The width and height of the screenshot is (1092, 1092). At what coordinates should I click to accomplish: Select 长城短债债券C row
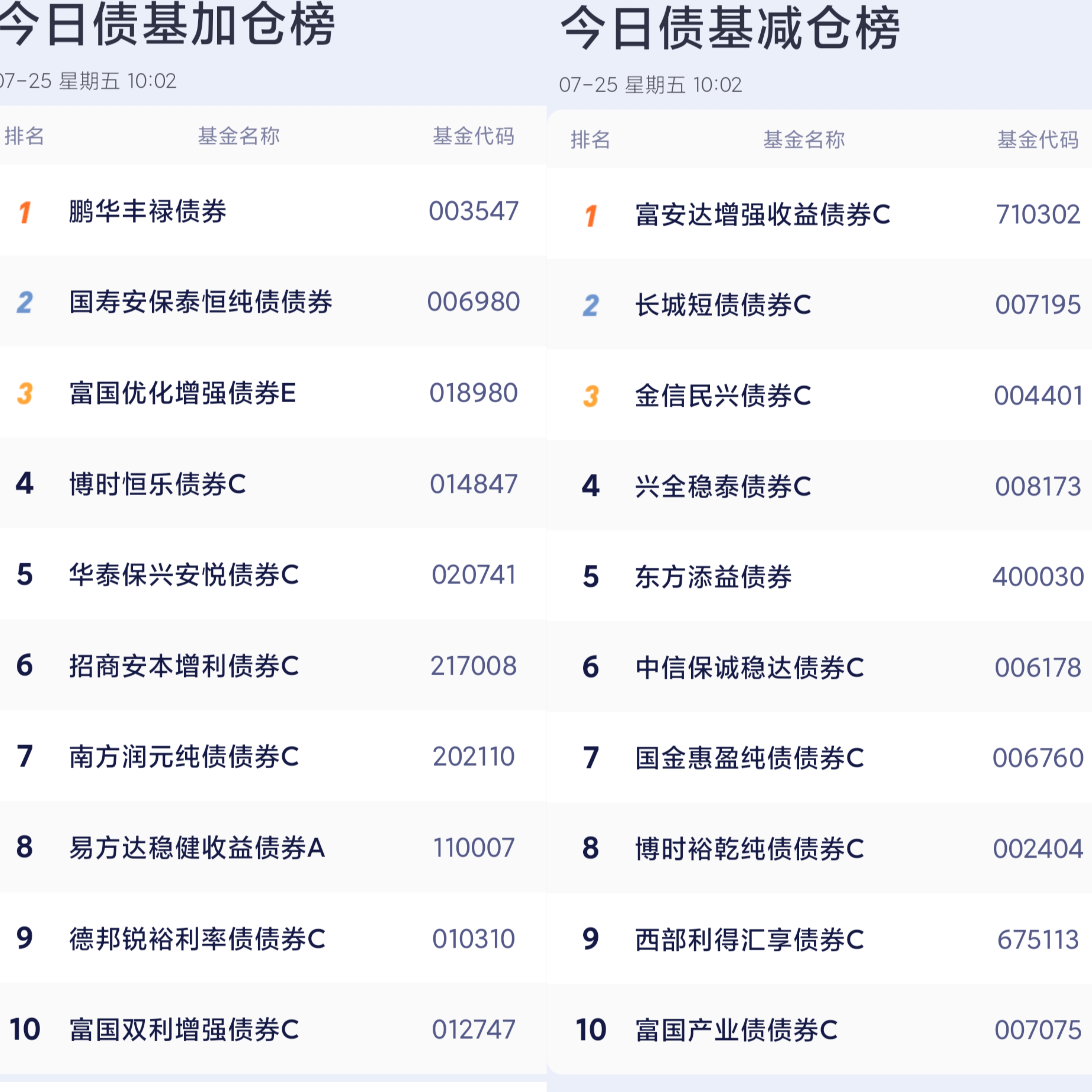(x=820, y=305)
